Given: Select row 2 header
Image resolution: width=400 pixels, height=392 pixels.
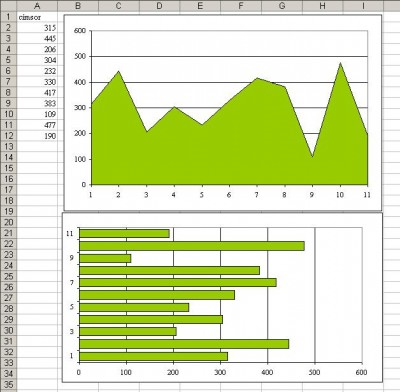Looking at the screenshot, I should 8,28.
